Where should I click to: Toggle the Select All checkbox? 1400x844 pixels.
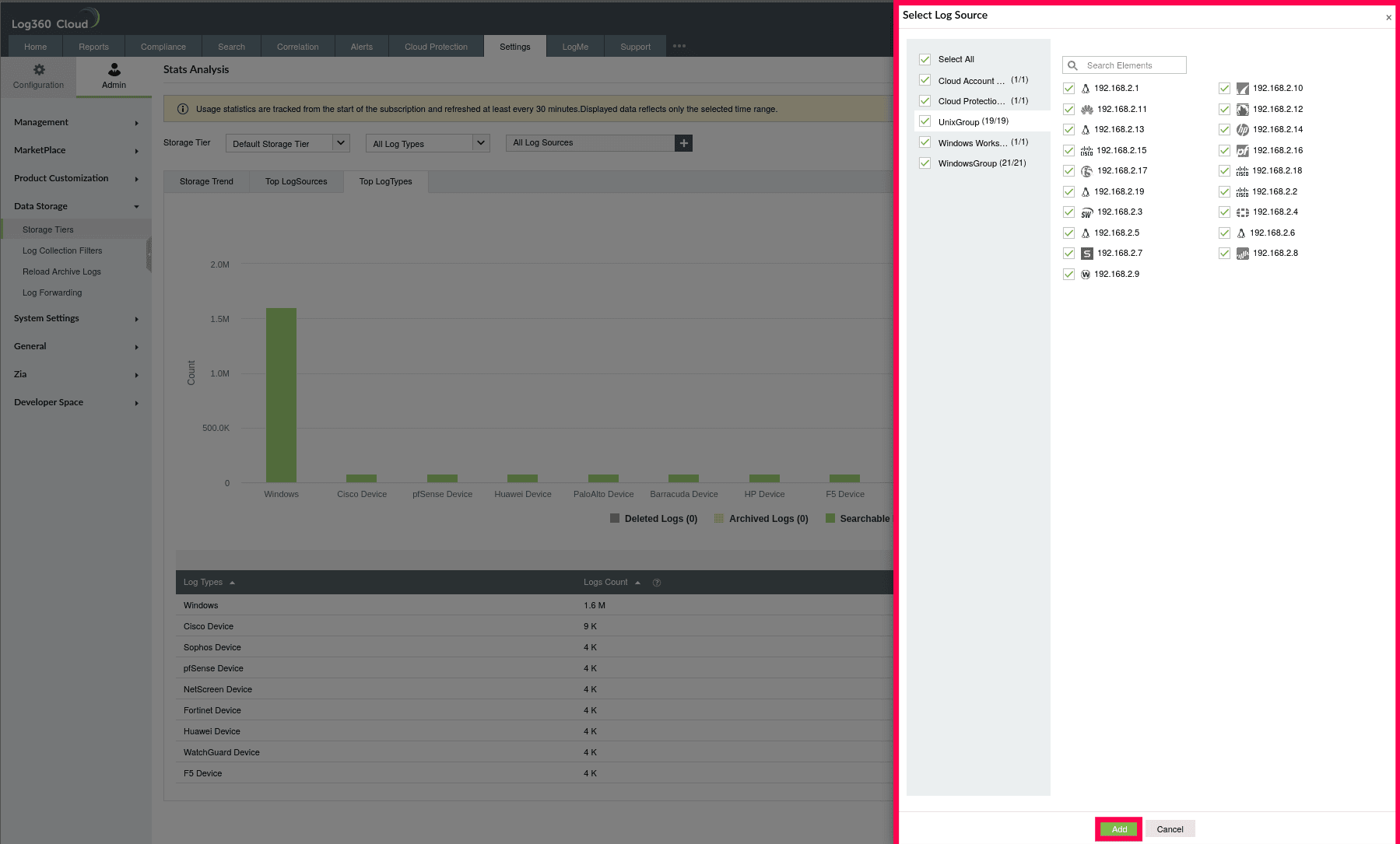pyautogui.click(x=925, y=59)
